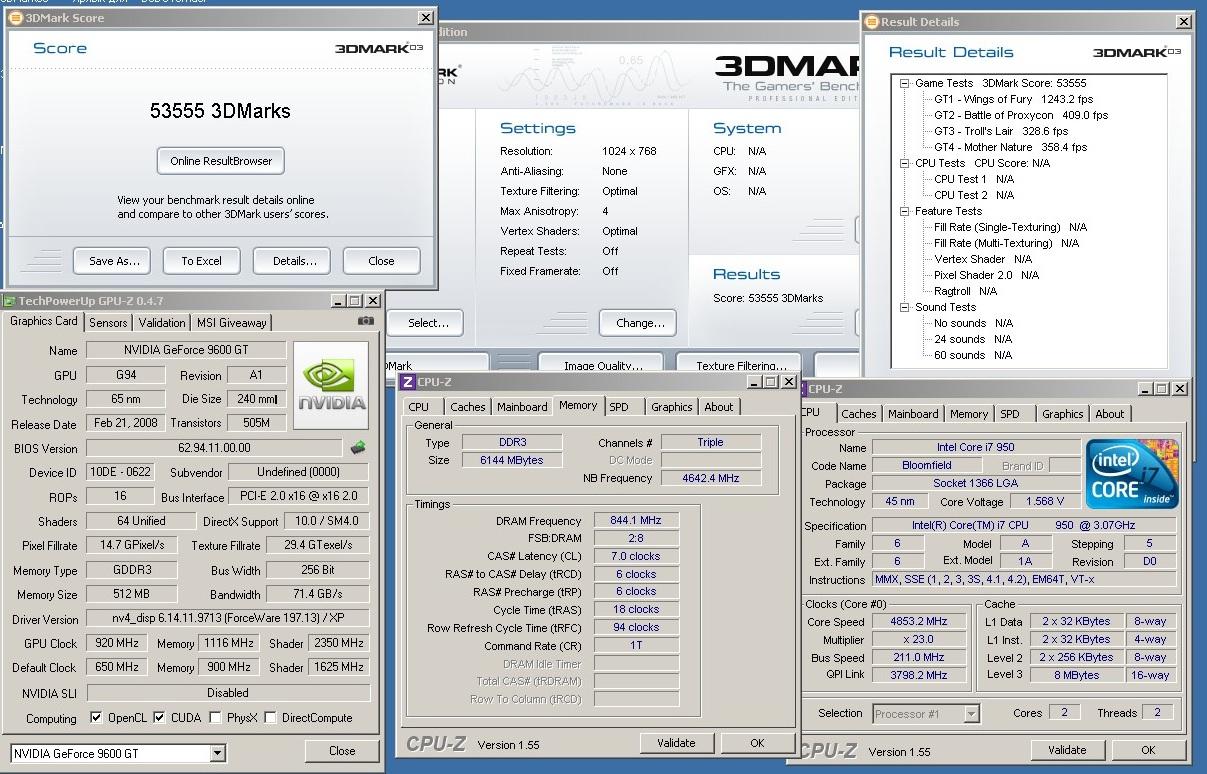Click the QPI Link value 3798.2 MHz
Image resolution: width=1207 pixels, height=774 pixels.
click(917, 675)
